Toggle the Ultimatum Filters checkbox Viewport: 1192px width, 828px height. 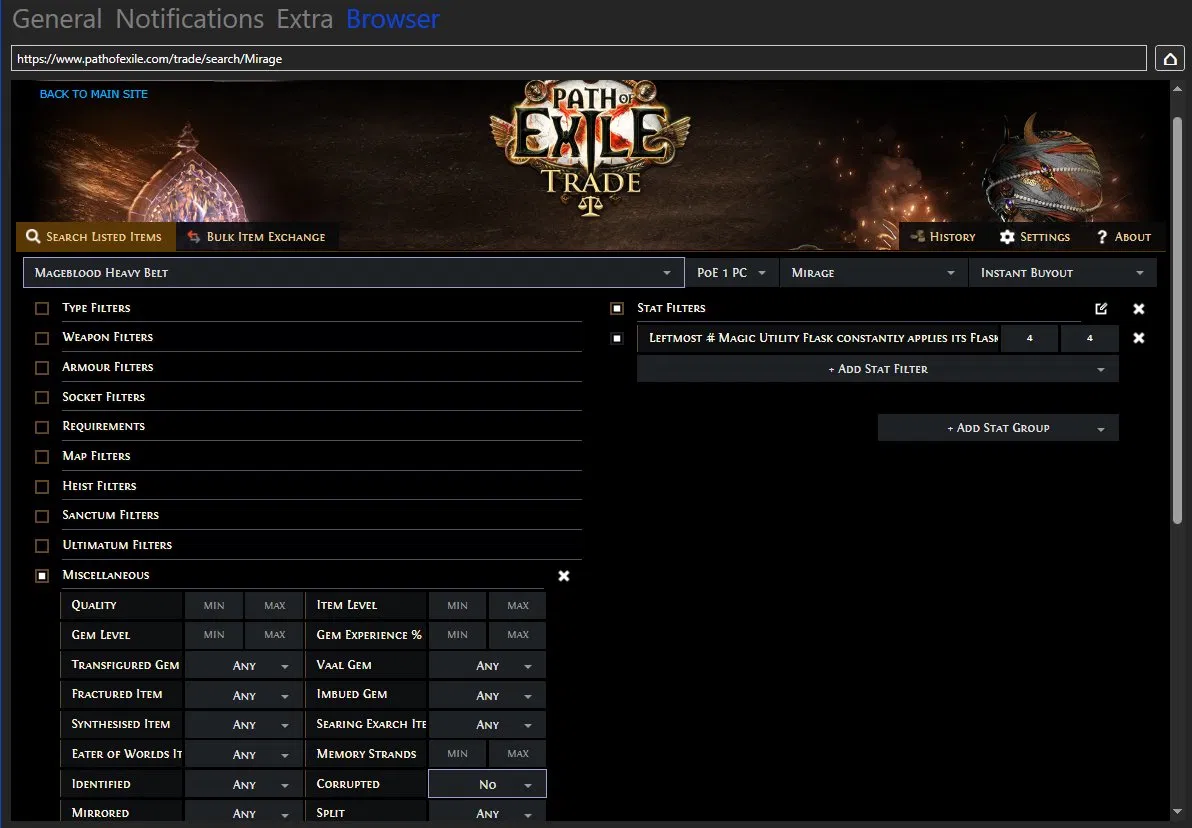[42, 545]
